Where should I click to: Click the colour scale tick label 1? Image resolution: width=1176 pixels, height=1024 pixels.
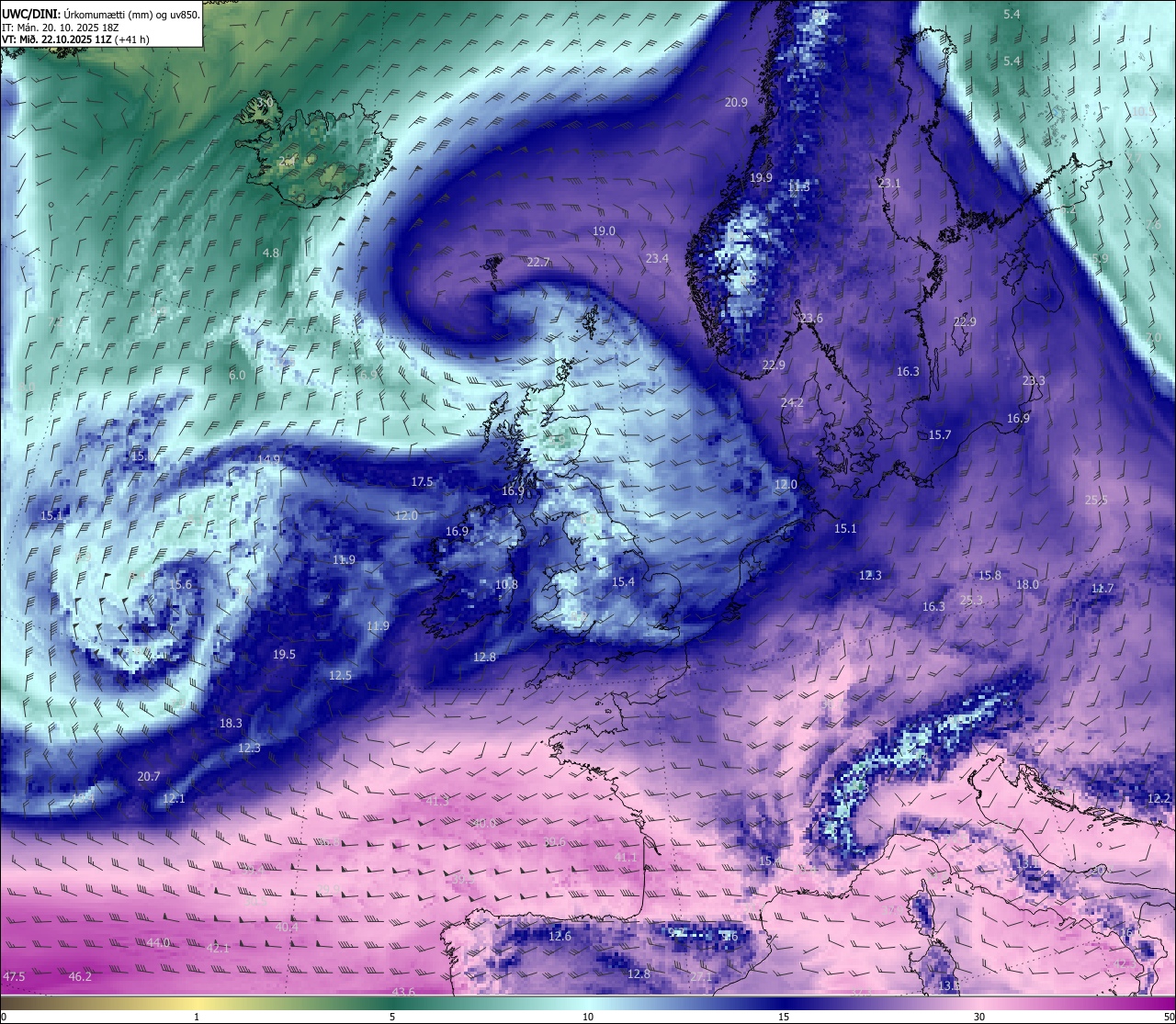[x=197, y=1017]
